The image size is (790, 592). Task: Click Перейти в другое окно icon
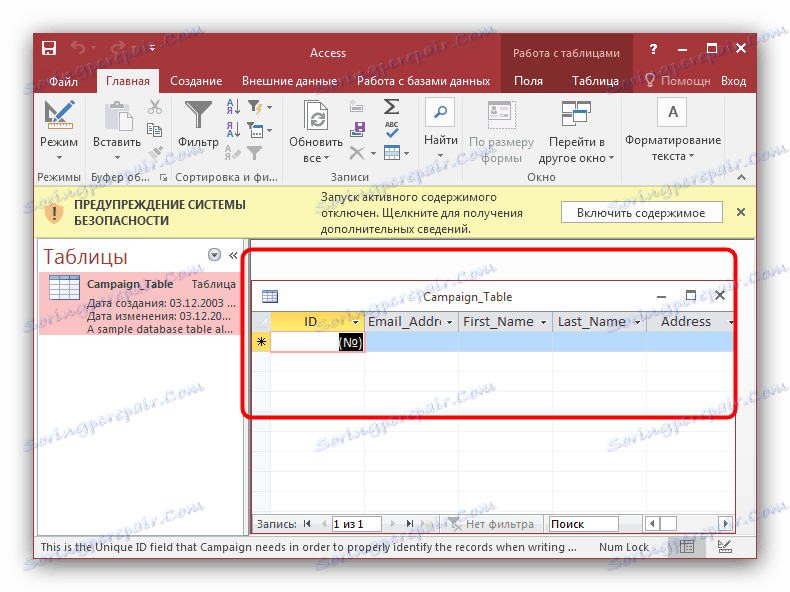[576, 113]
